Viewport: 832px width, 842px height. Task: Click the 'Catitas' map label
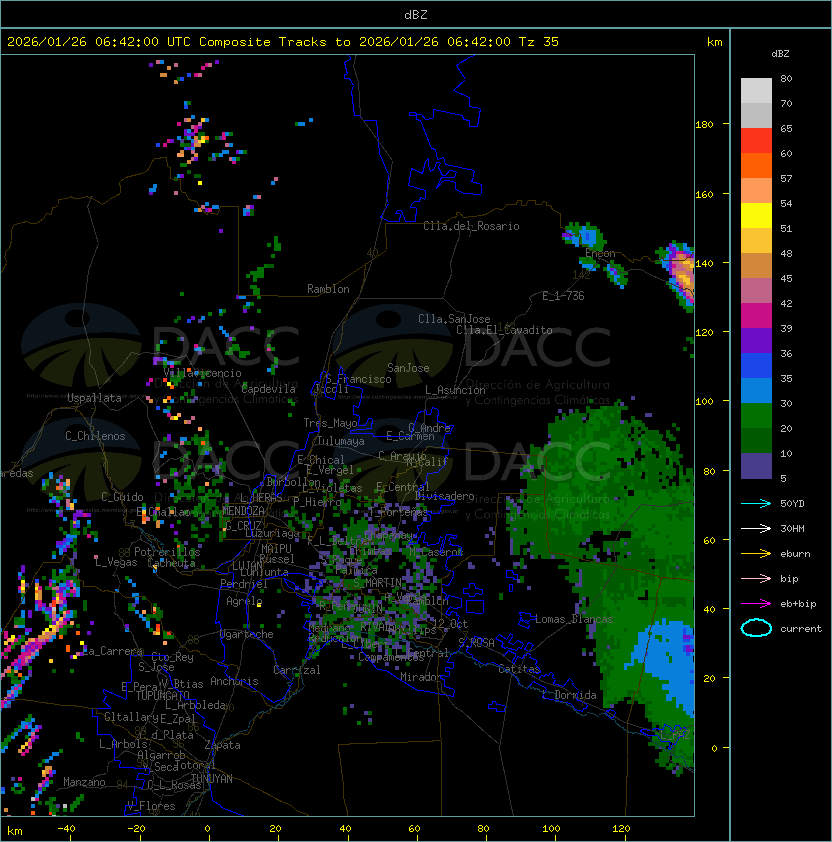(519, 669)
